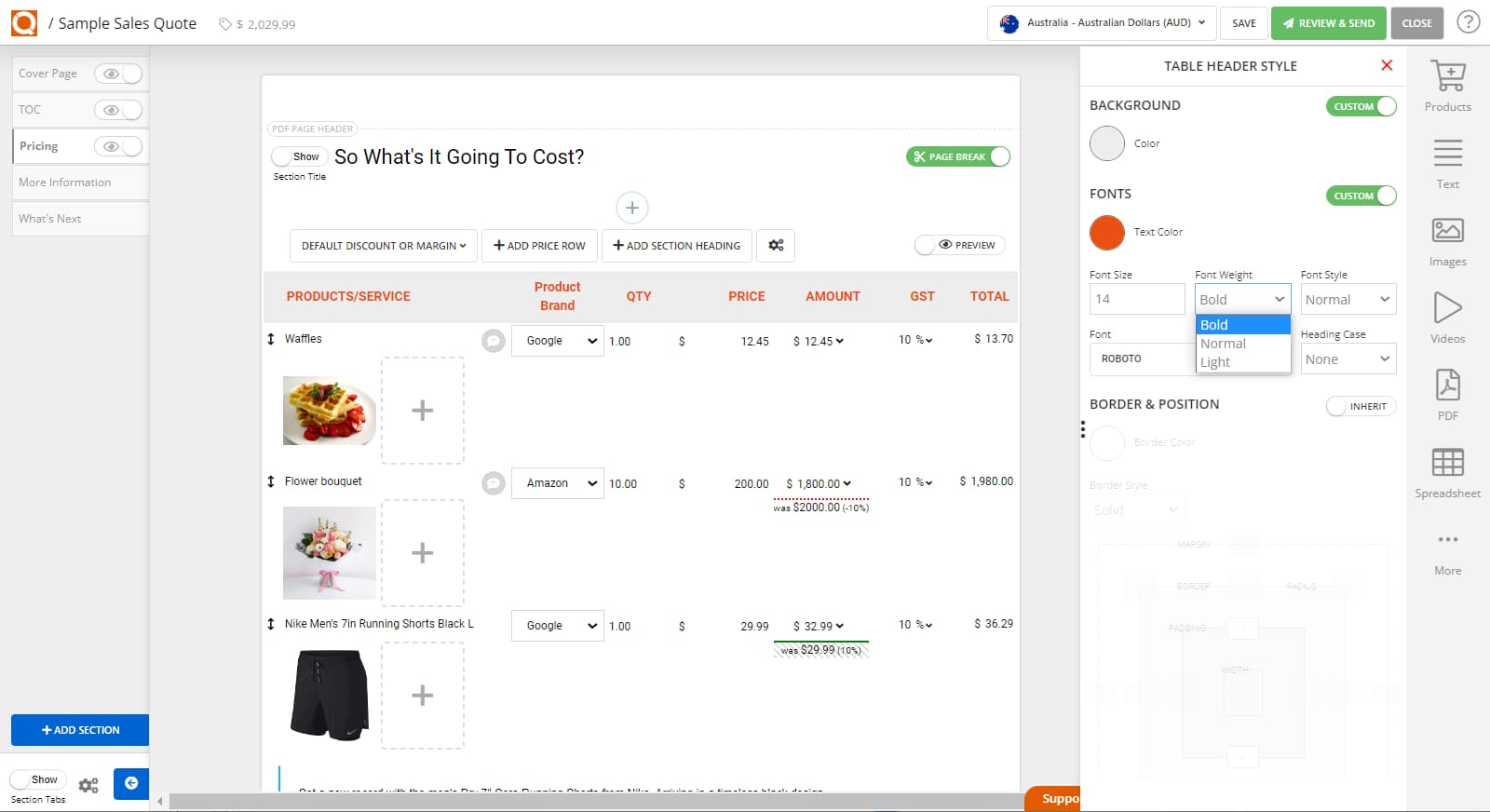Add image placeholder next to shorts photo
This screenshot has width=1490, height=812.
tap(423, 696)
